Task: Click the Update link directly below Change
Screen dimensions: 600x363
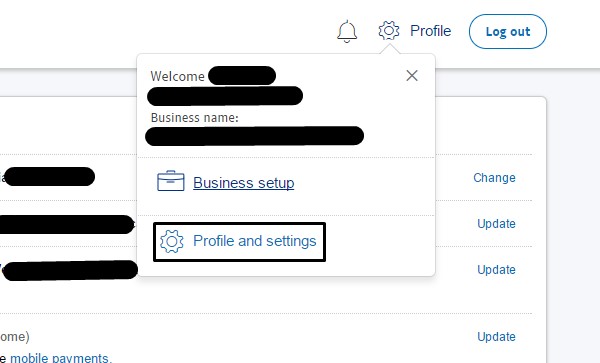Action: point(496,224)
